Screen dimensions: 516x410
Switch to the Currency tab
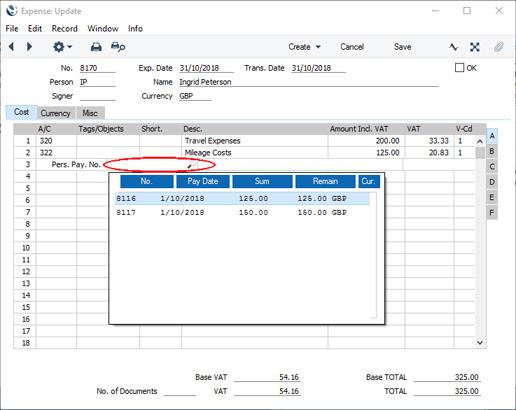tap(55, 113)
